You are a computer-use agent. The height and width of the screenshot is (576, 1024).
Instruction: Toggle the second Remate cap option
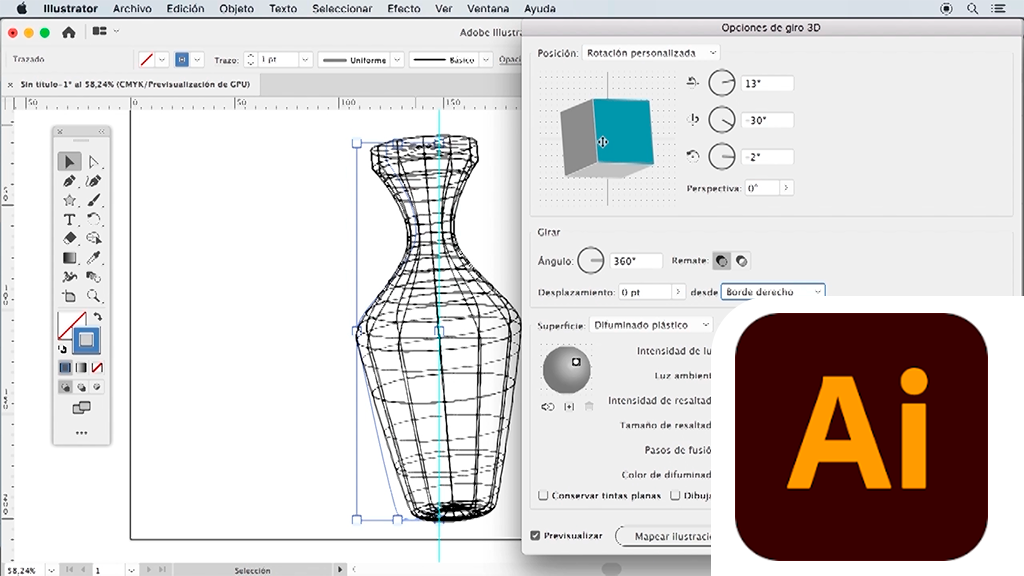tap(741, 261)
